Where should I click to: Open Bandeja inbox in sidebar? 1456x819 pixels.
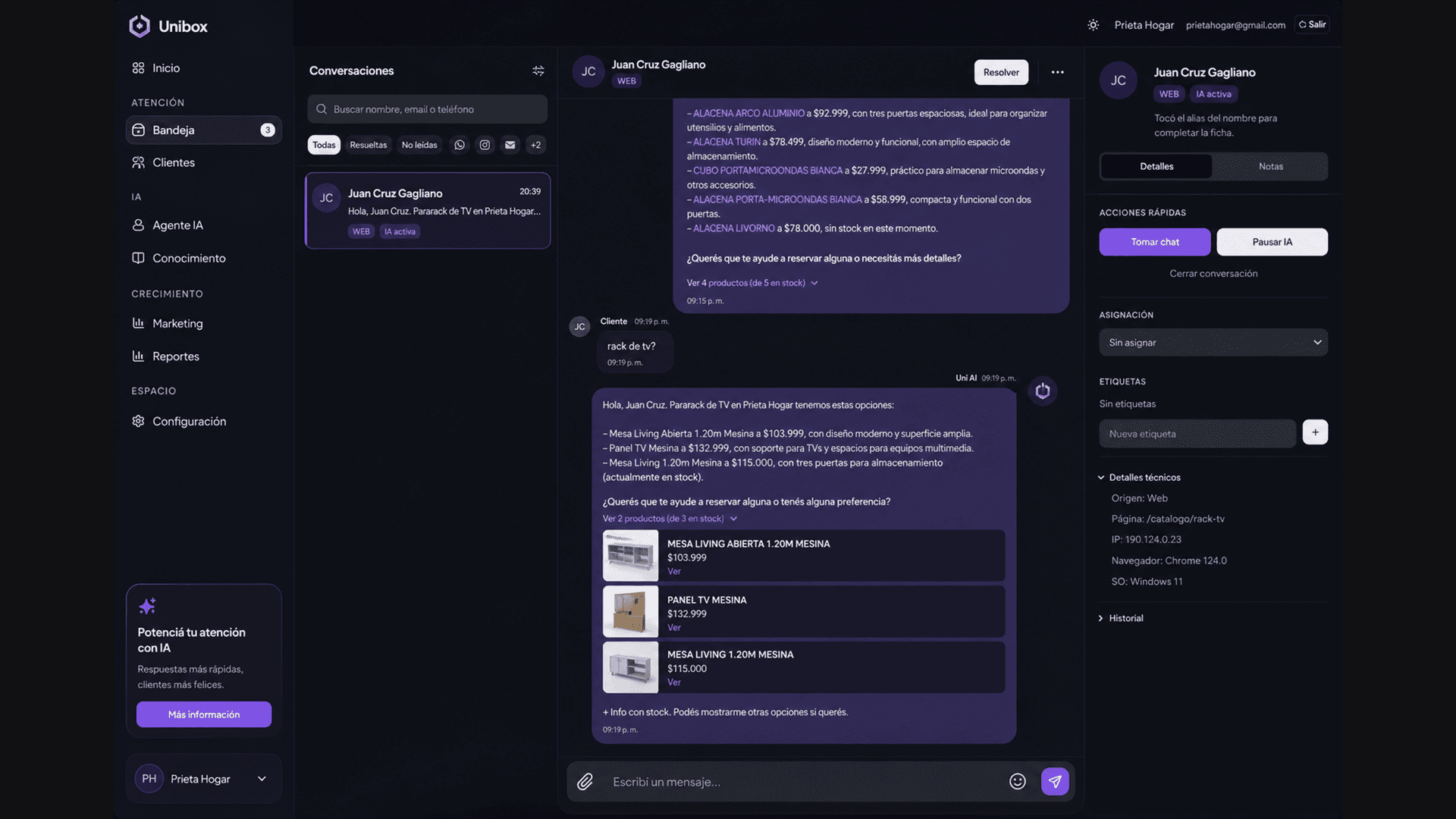tap(203, 130)
